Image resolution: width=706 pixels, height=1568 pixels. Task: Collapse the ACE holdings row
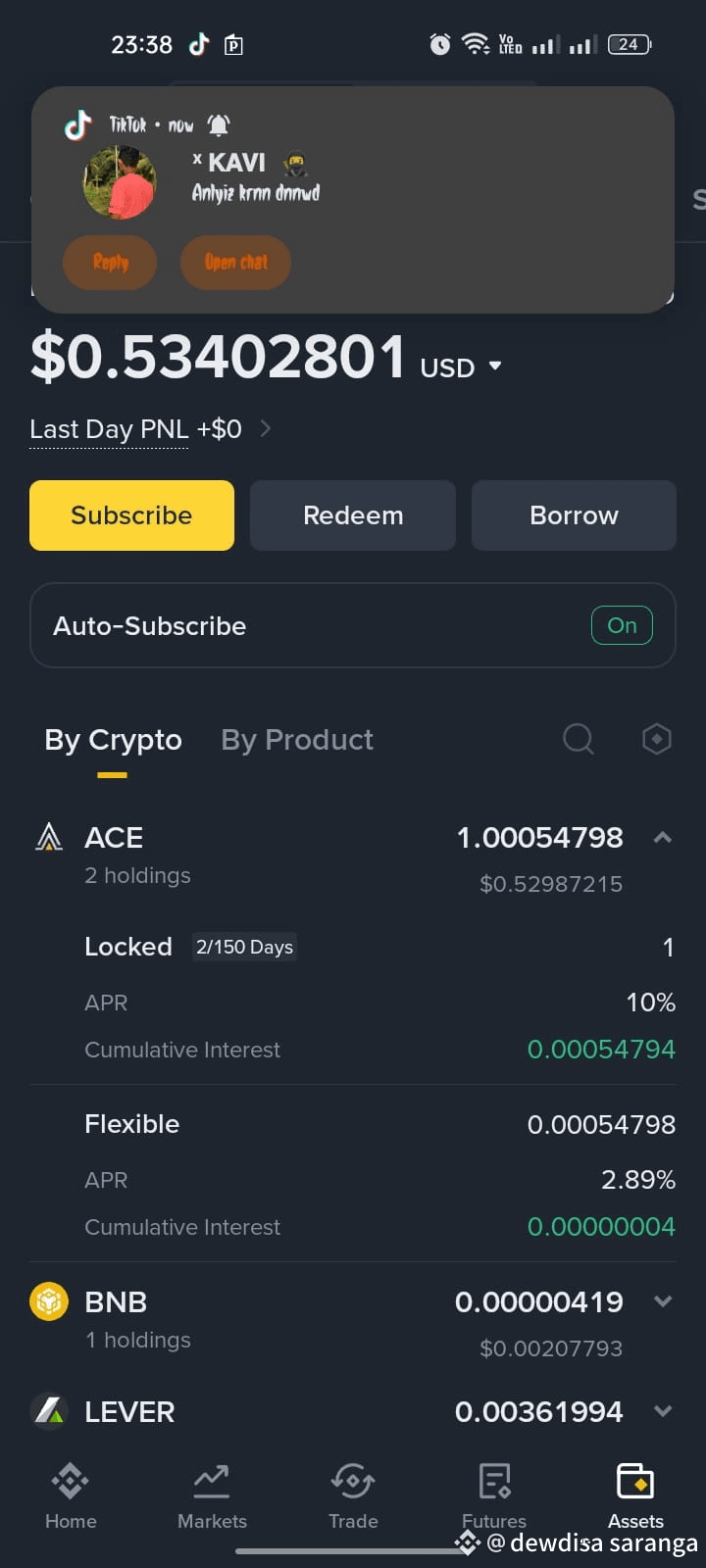(663, 837)
